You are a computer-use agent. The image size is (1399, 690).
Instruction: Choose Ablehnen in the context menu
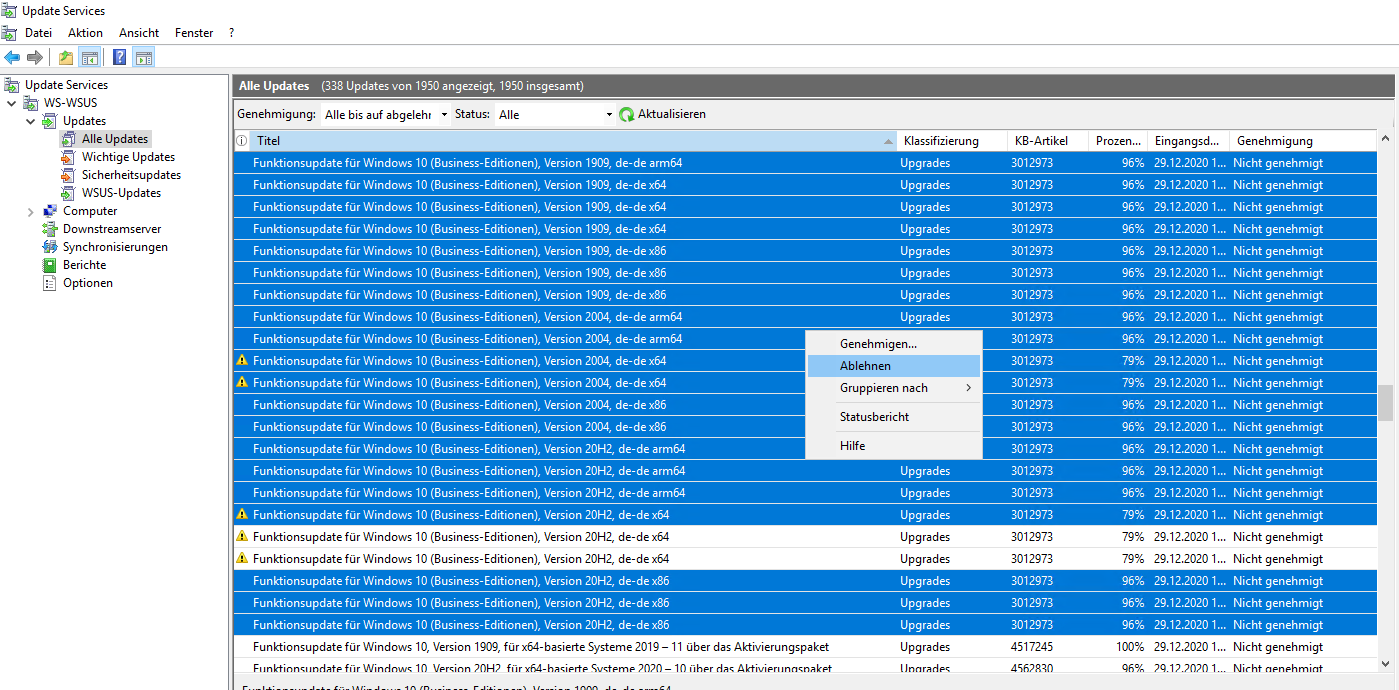point(894,366)
